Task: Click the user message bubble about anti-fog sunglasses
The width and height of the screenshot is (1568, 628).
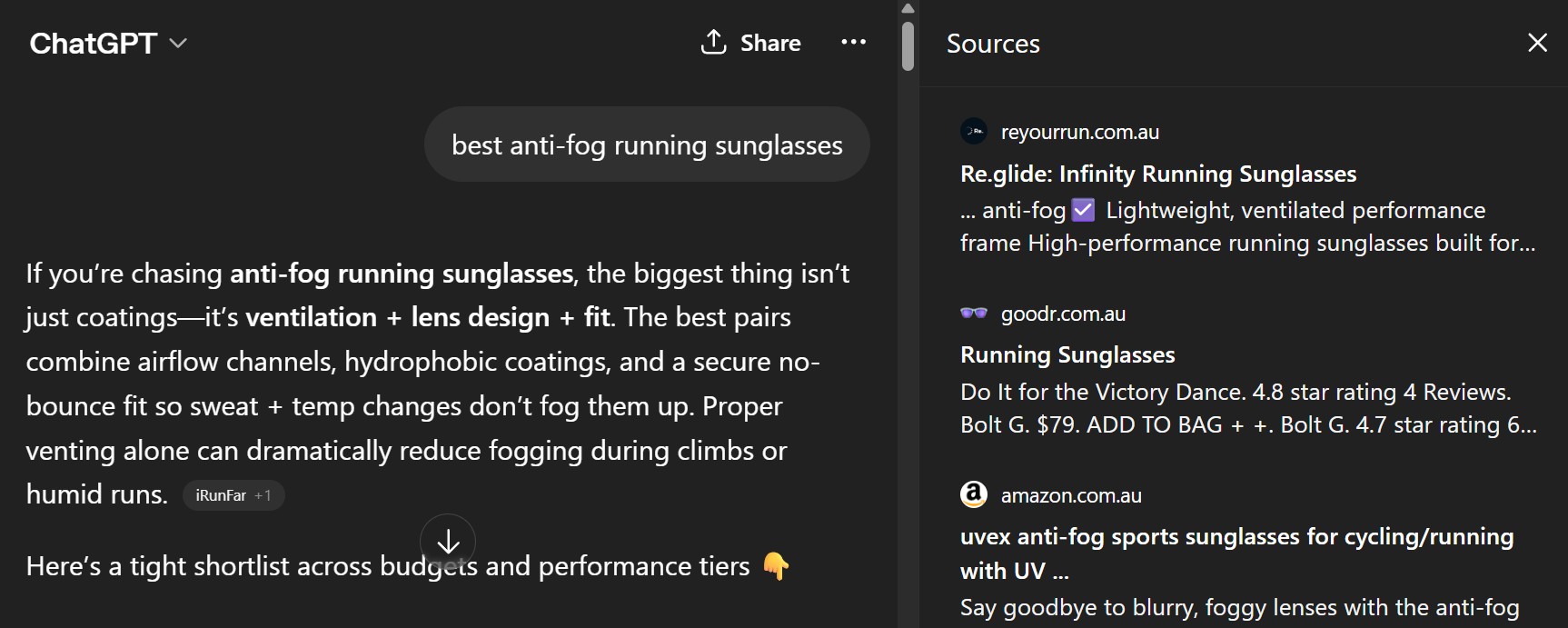Action: (646, 144)
